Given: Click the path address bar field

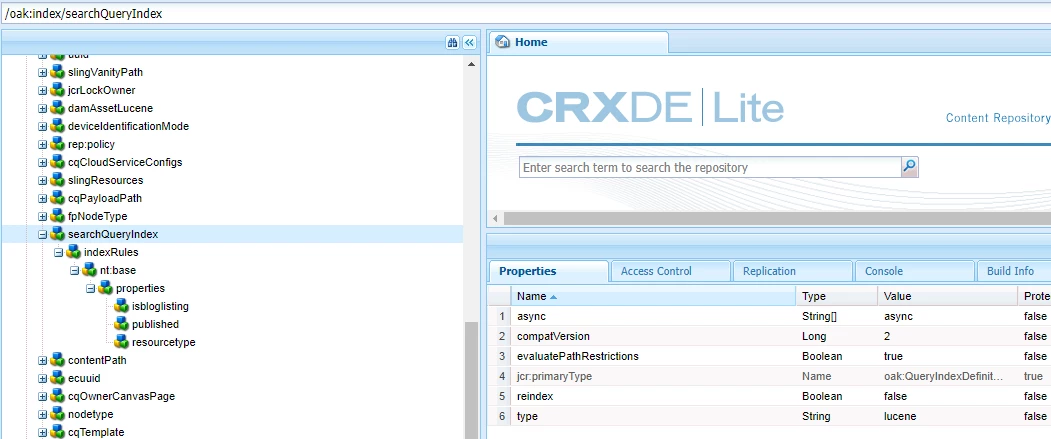Looking at the screenshot, I should (526, 13).
